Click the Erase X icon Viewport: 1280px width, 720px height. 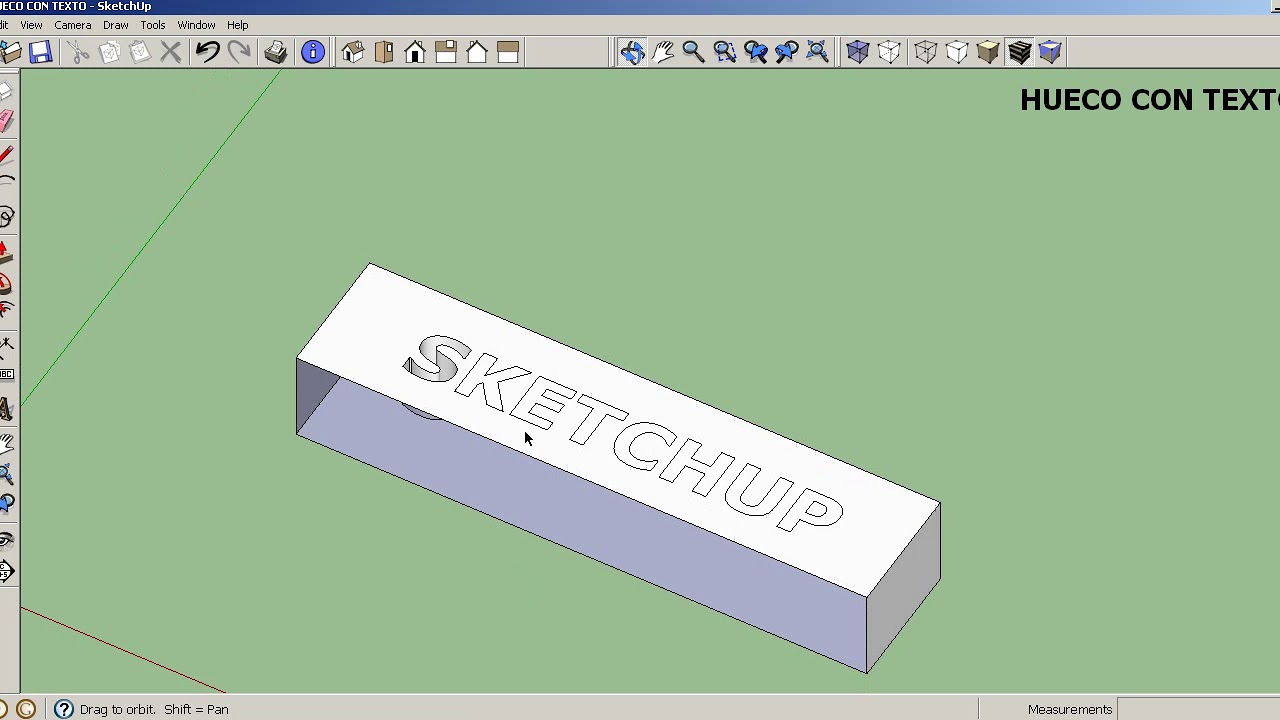[x=171, y=52]
